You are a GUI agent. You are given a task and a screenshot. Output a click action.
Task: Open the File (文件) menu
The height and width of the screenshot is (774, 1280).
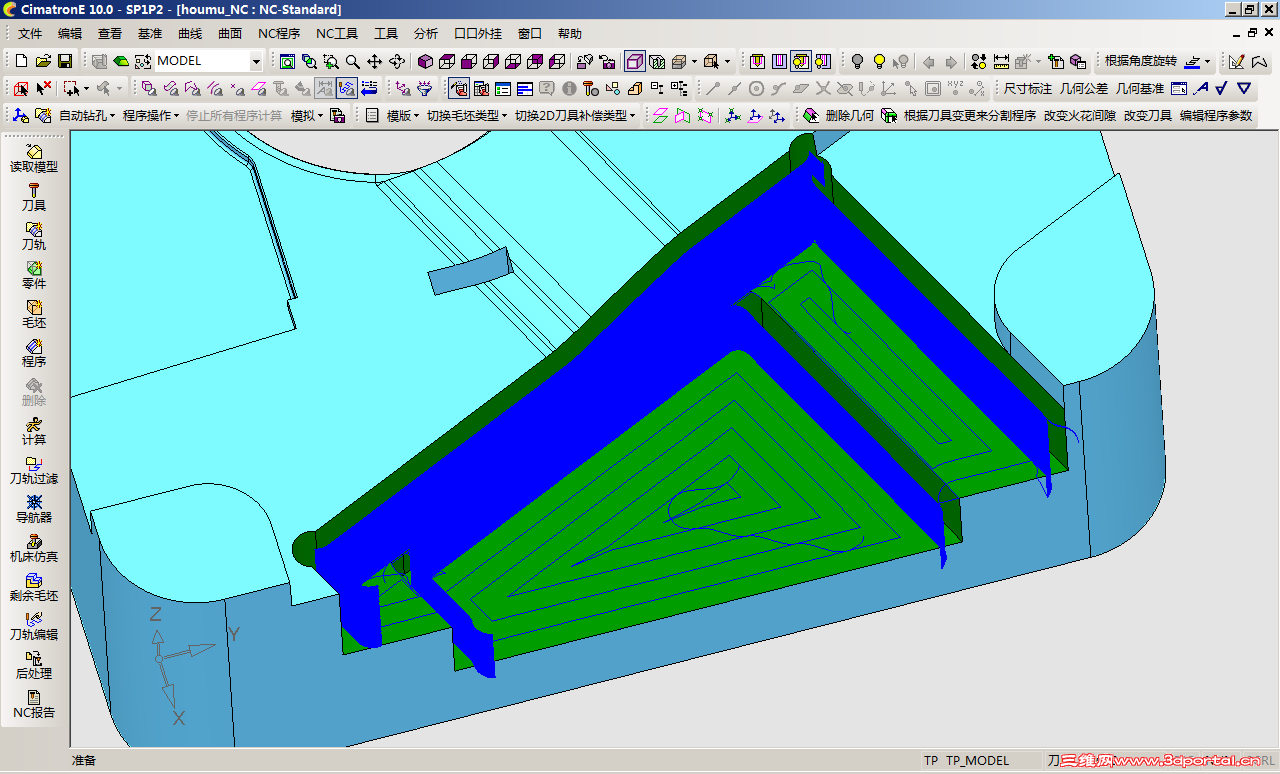(30, 33)
